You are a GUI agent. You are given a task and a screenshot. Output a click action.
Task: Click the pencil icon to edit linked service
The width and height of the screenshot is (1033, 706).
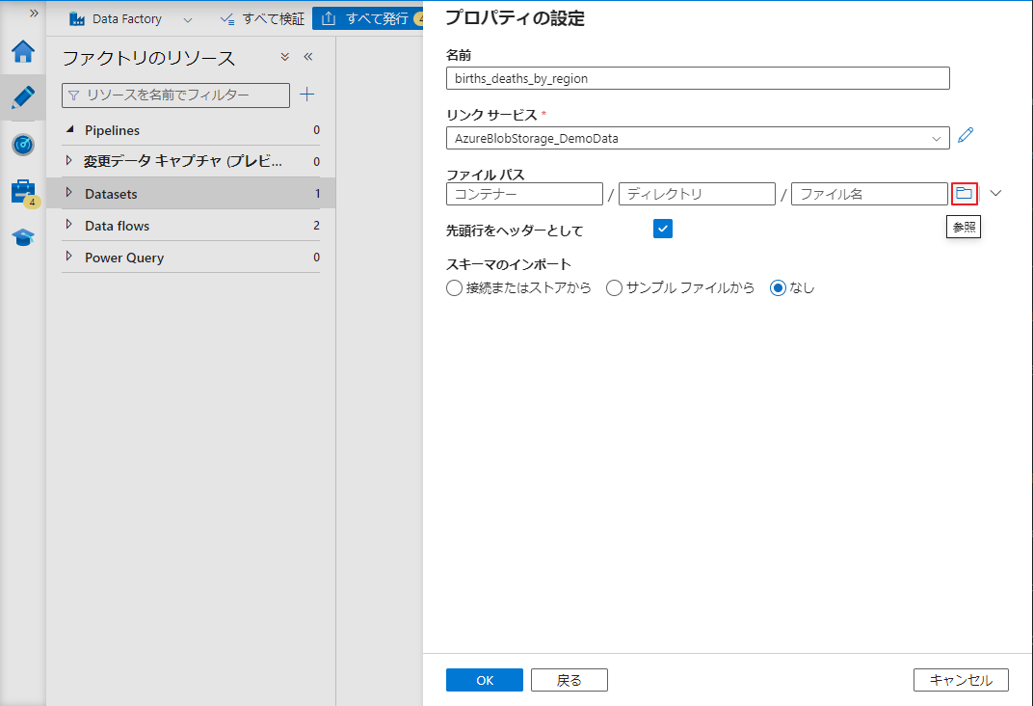point(965,136)
